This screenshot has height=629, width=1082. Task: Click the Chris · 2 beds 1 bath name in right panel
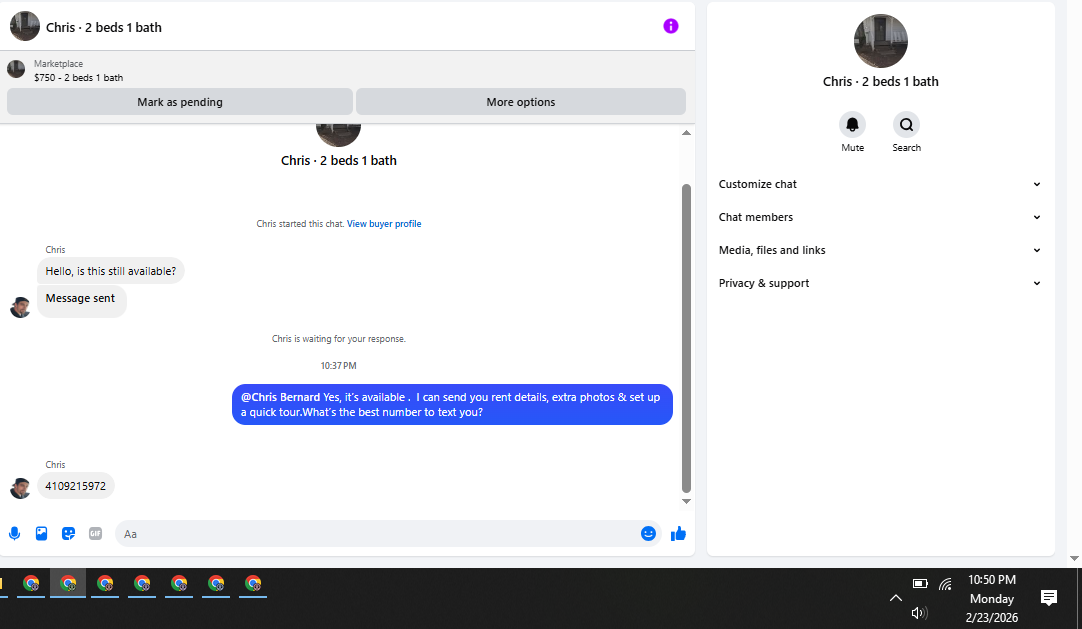point(881,81)
